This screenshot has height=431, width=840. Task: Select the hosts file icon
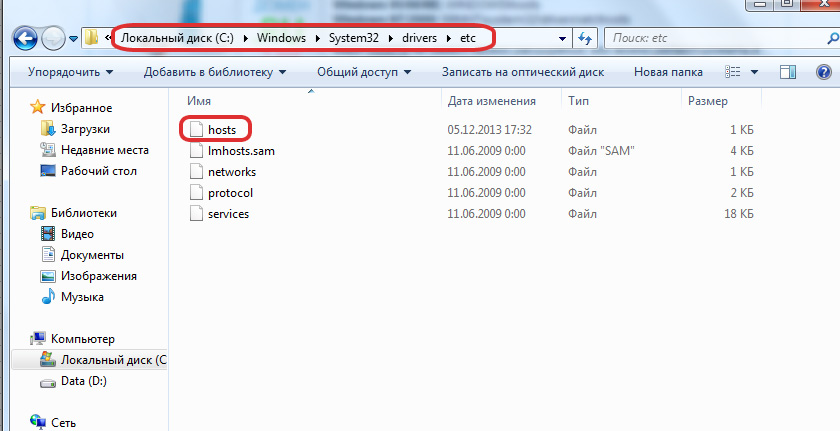point(197,130)
